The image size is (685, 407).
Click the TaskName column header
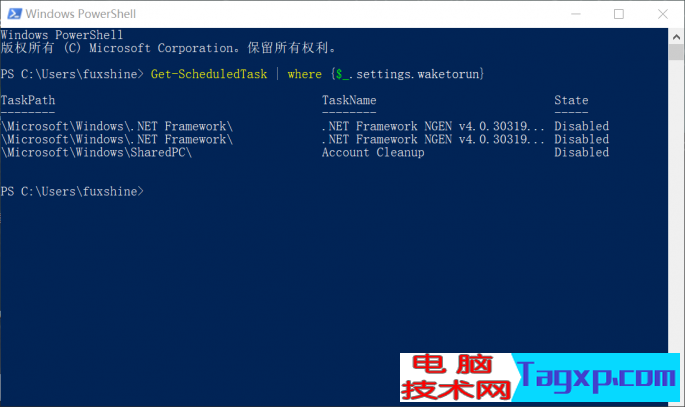pos(349,101)
